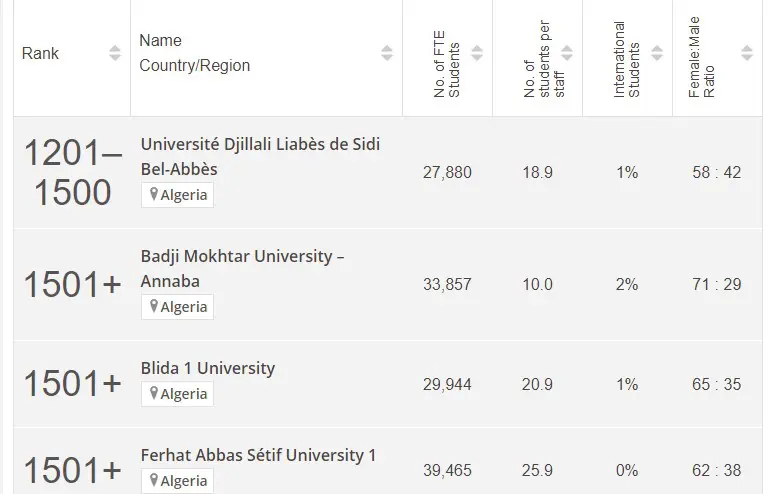Image resolution: width=772 pixels, height=494 pixels.
Task: Click location pin icon for Blida 1 University
Action: click(x=154, y=394)
